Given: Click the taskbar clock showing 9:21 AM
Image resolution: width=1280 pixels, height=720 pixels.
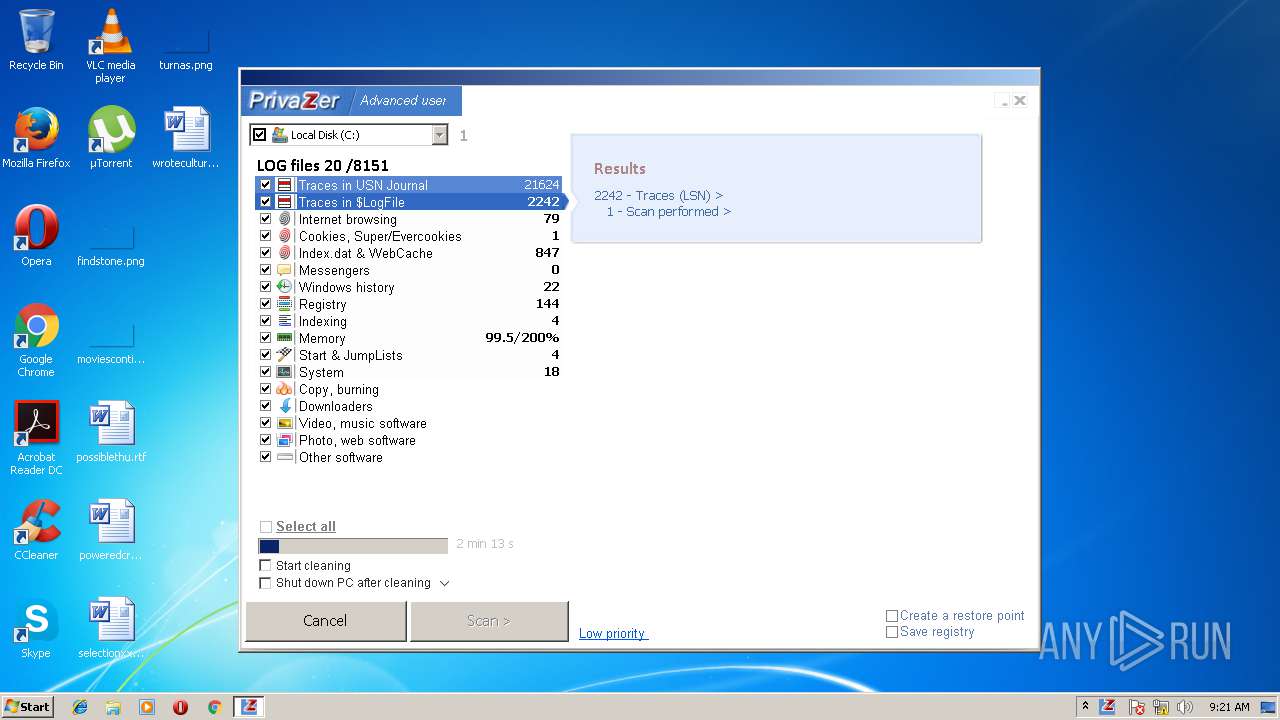Looking at the screenshot, I should pyautogui.click(x=1229, y=707).
